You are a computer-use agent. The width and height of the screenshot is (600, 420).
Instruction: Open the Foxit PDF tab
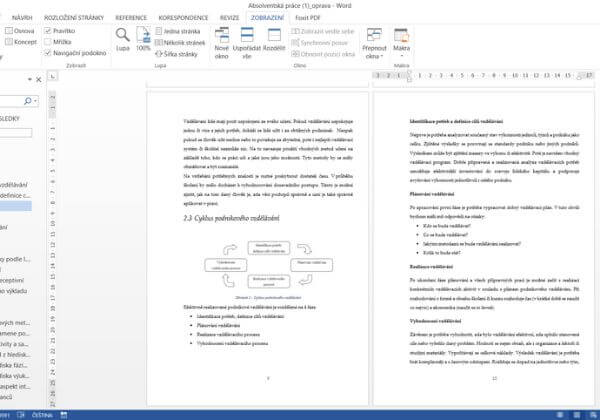coord(308,18)
